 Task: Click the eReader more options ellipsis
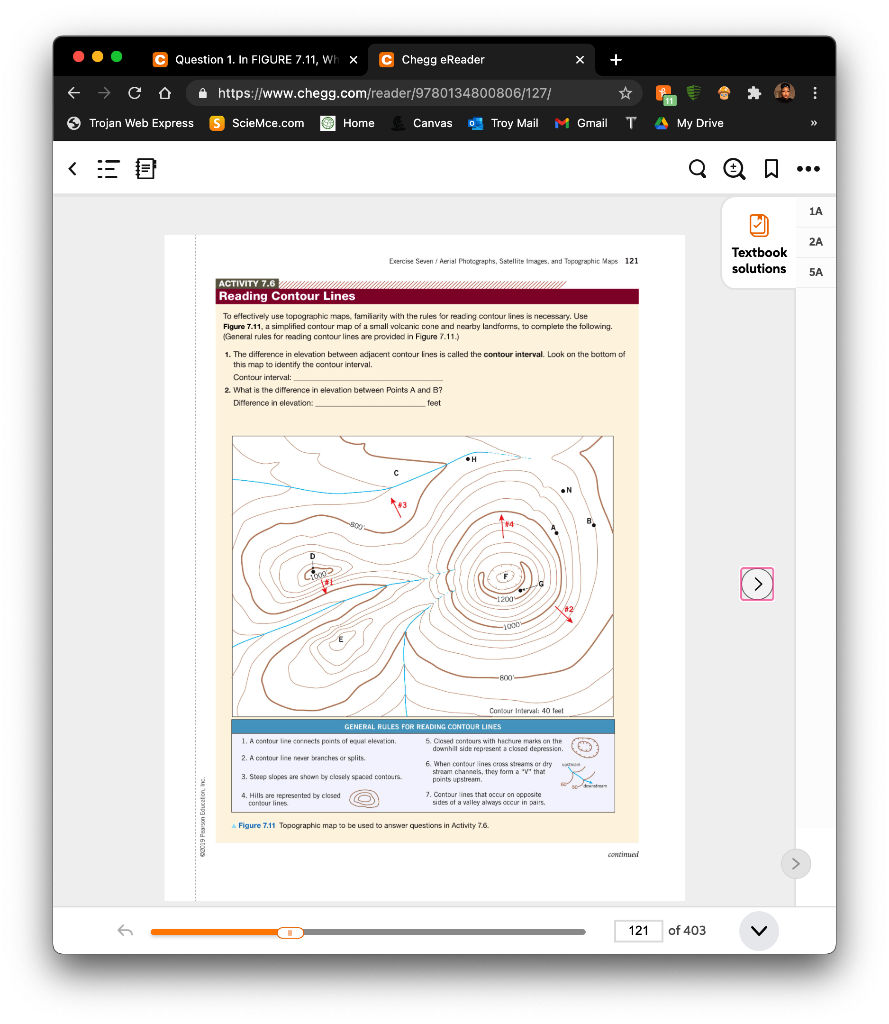pyautogui.click(x=808, y=169)
